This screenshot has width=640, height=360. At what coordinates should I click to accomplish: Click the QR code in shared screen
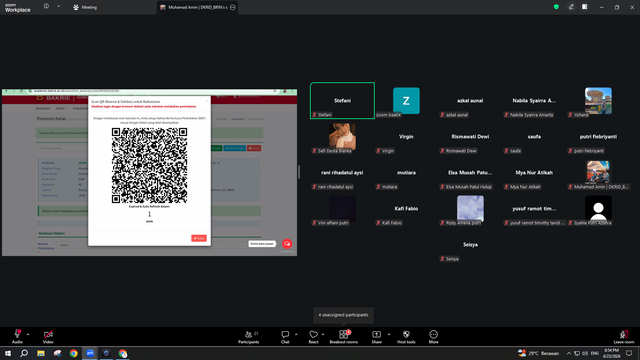tap(149, 165)
